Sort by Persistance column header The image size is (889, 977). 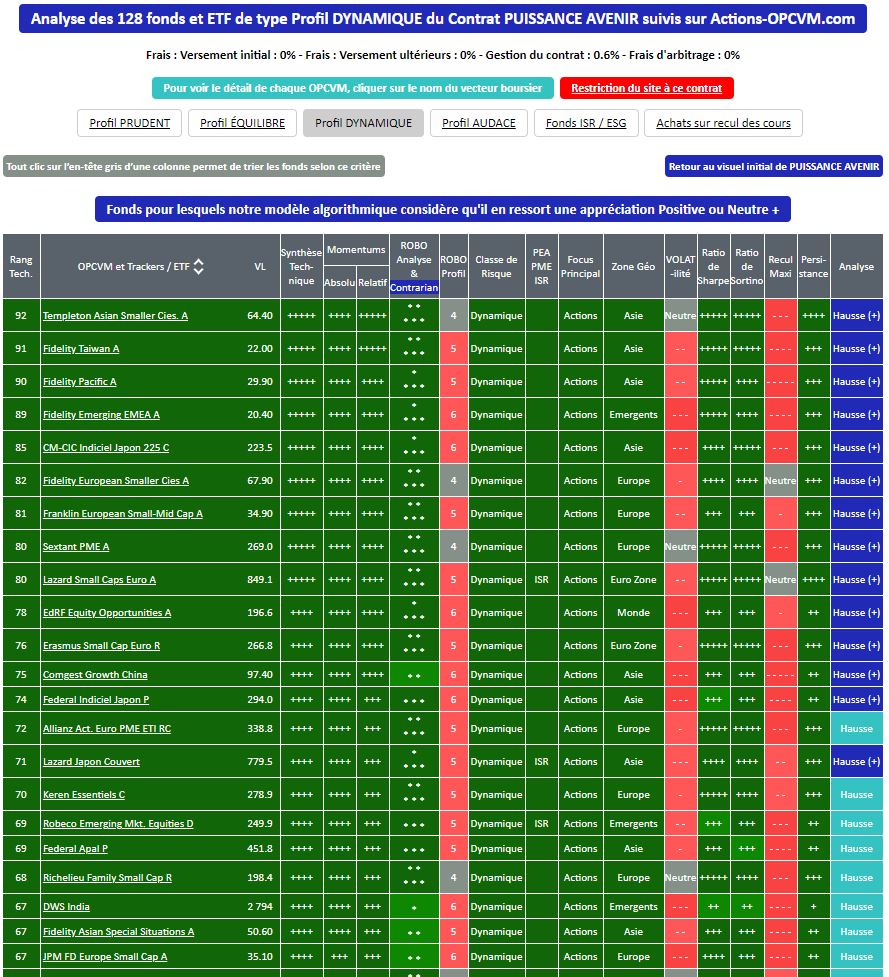pos(814,267)
